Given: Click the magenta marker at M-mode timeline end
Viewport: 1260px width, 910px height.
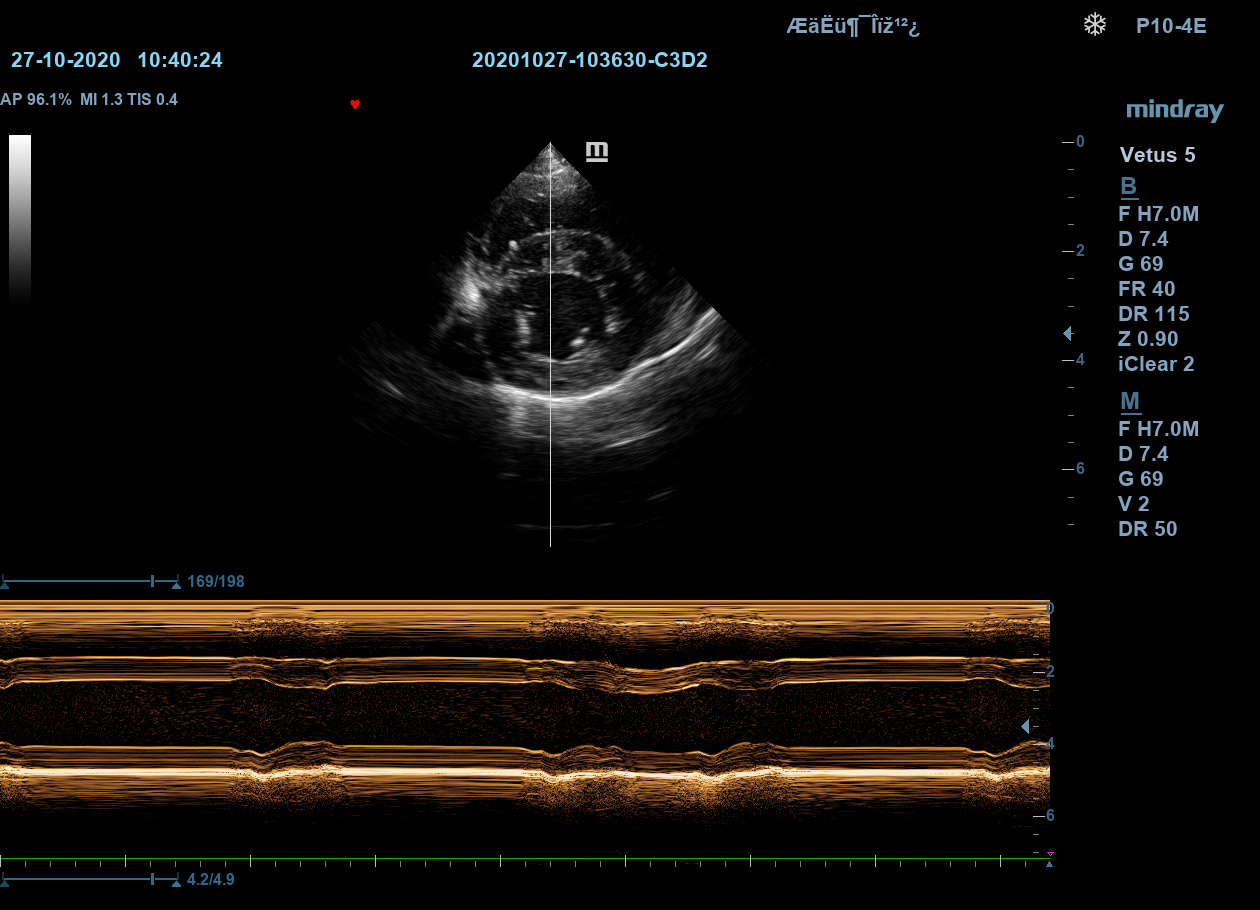Looking at the screenshot, I should [x=1049, y=853].
